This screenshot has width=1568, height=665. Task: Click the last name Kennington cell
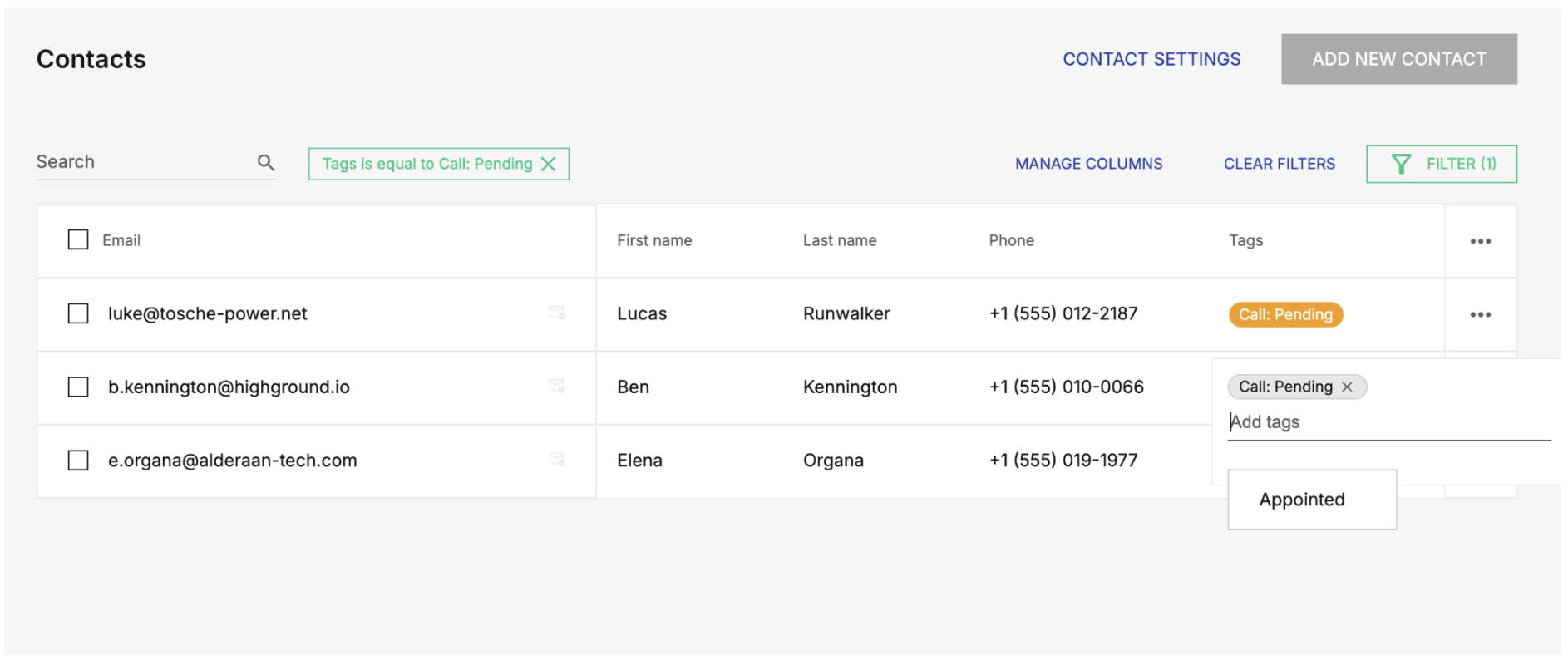(850, 387)
